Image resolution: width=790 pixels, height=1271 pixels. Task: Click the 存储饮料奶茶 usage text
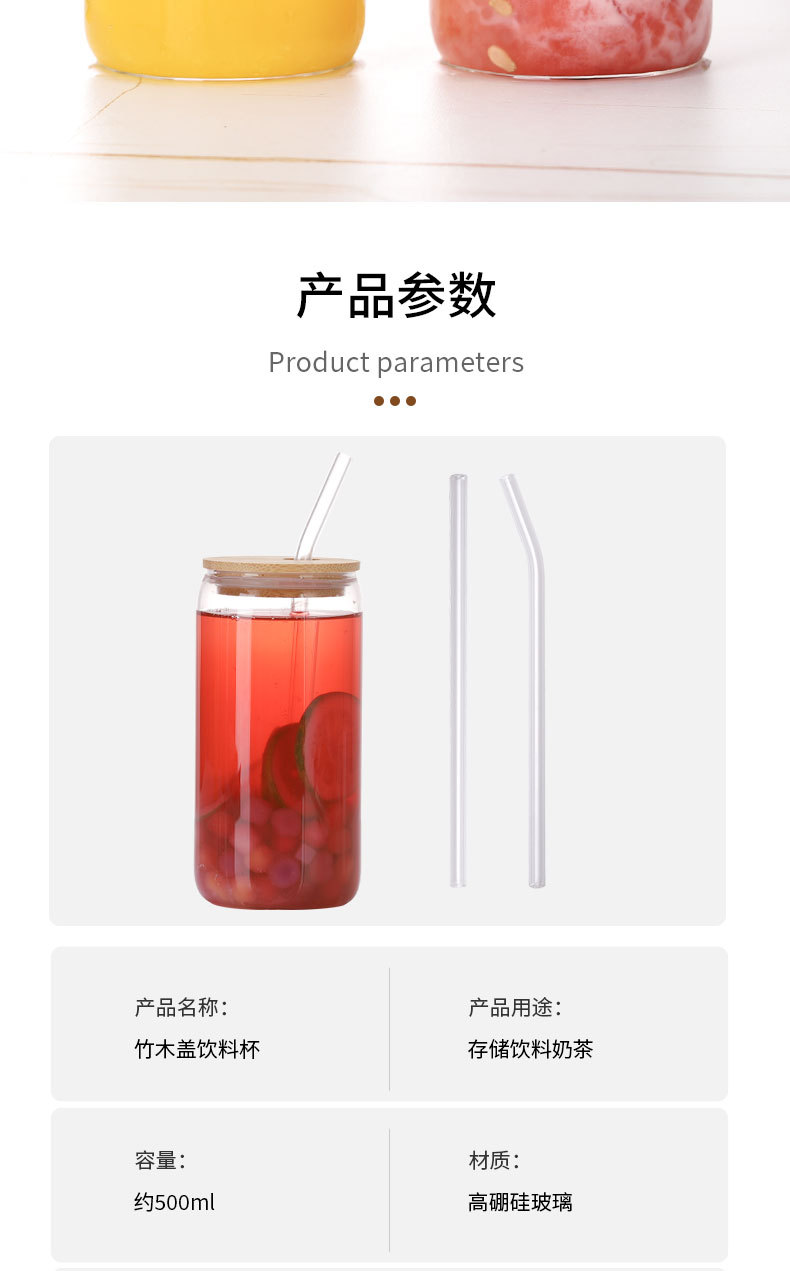pyautogui.click(x=531, y=1049)
